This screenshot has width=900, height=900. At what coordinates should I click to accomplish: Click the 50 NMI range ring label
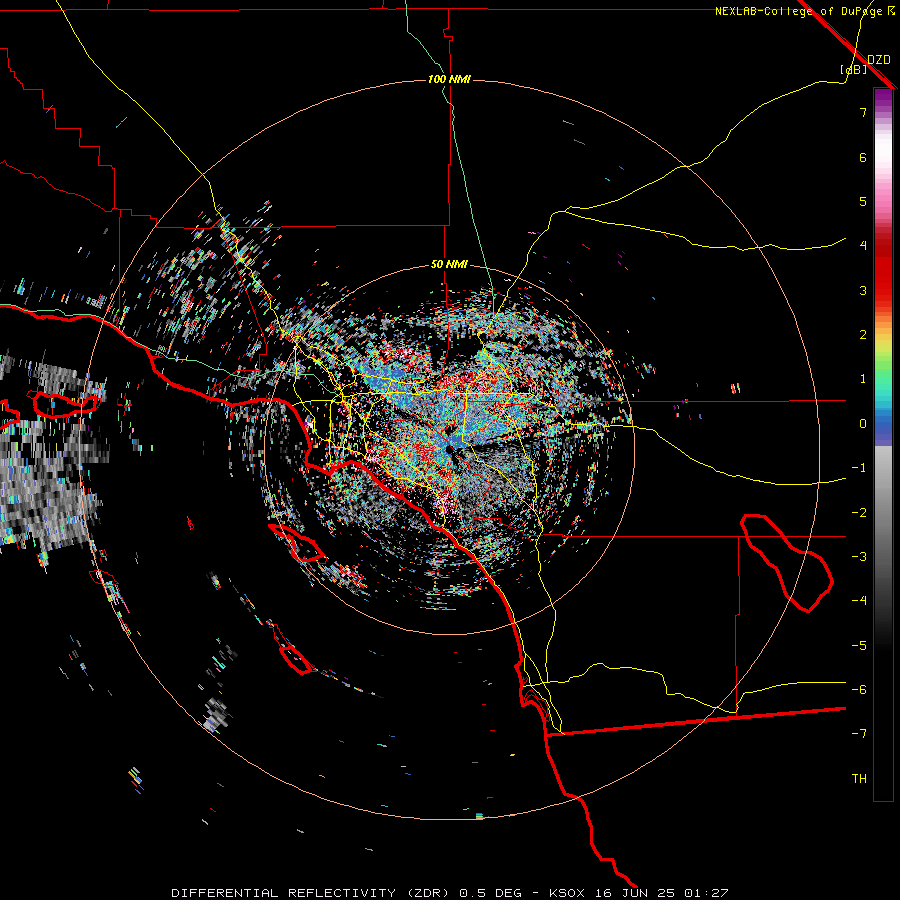[449, 265]
